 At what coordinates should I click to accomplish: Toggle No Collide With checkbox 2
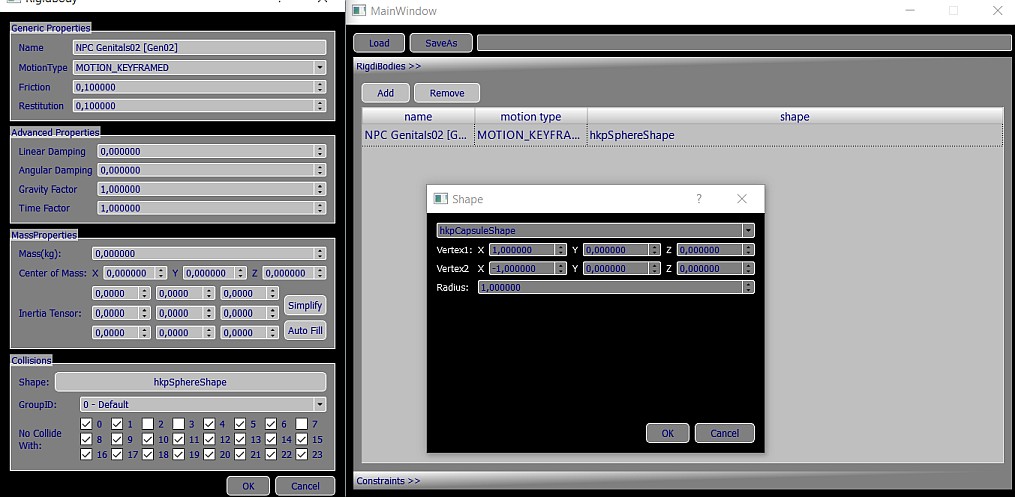148,424
